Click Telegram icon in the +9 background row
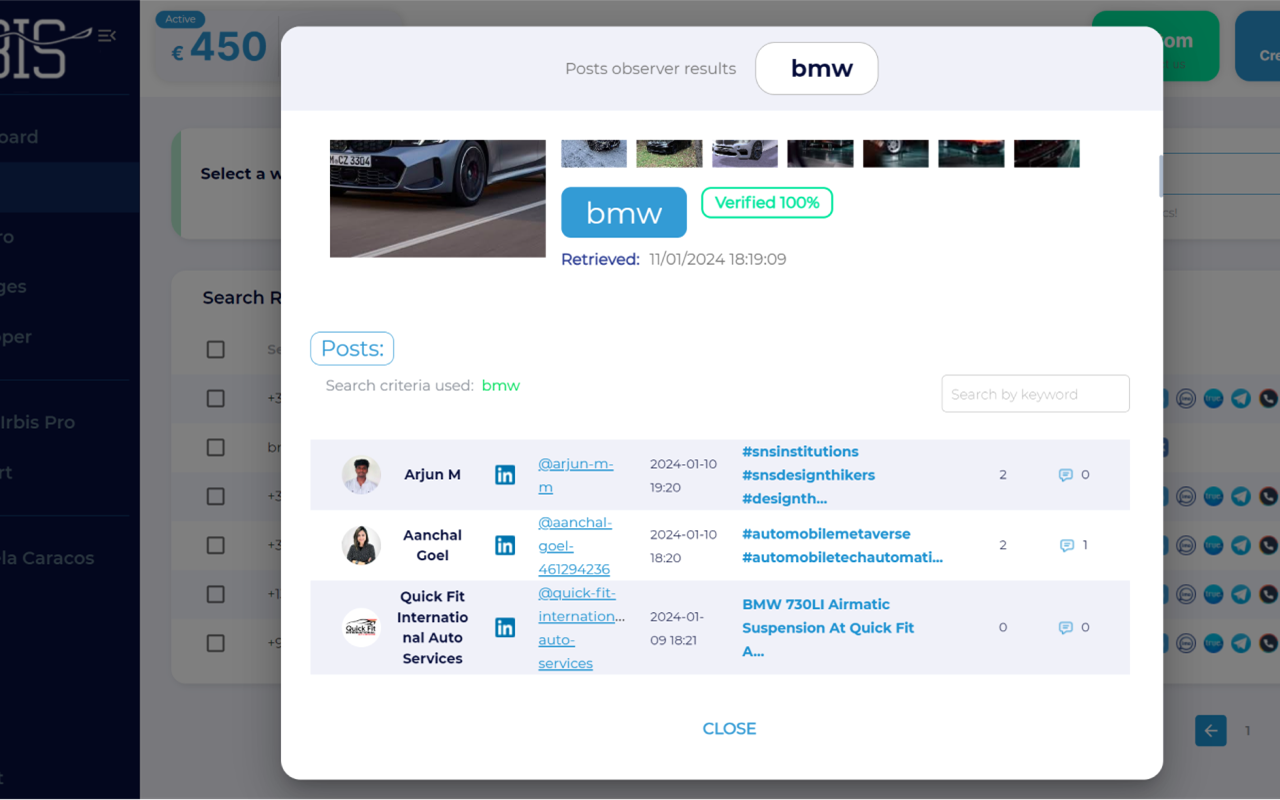The width and height of the screenshot is (1280, 800). 1241,643
